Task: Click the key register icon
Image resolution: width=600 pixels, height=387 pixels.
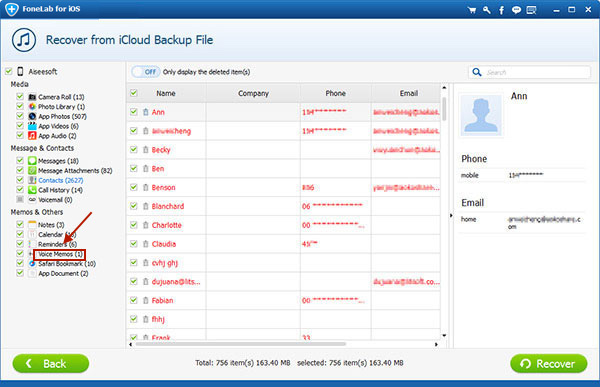Action: [487, 10]
